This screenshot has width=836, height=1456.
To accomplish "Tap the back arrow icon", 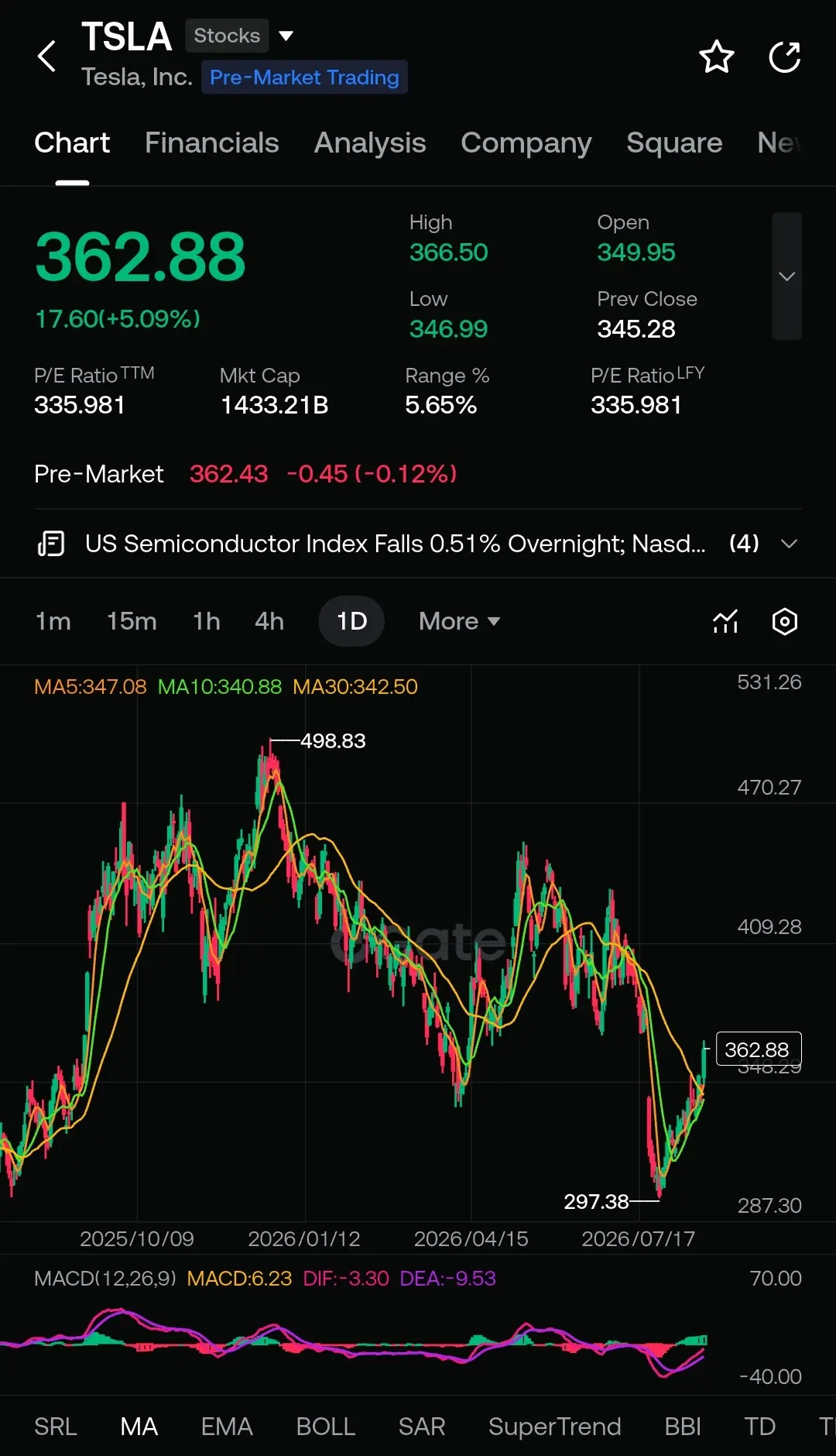I will (47, 57).
